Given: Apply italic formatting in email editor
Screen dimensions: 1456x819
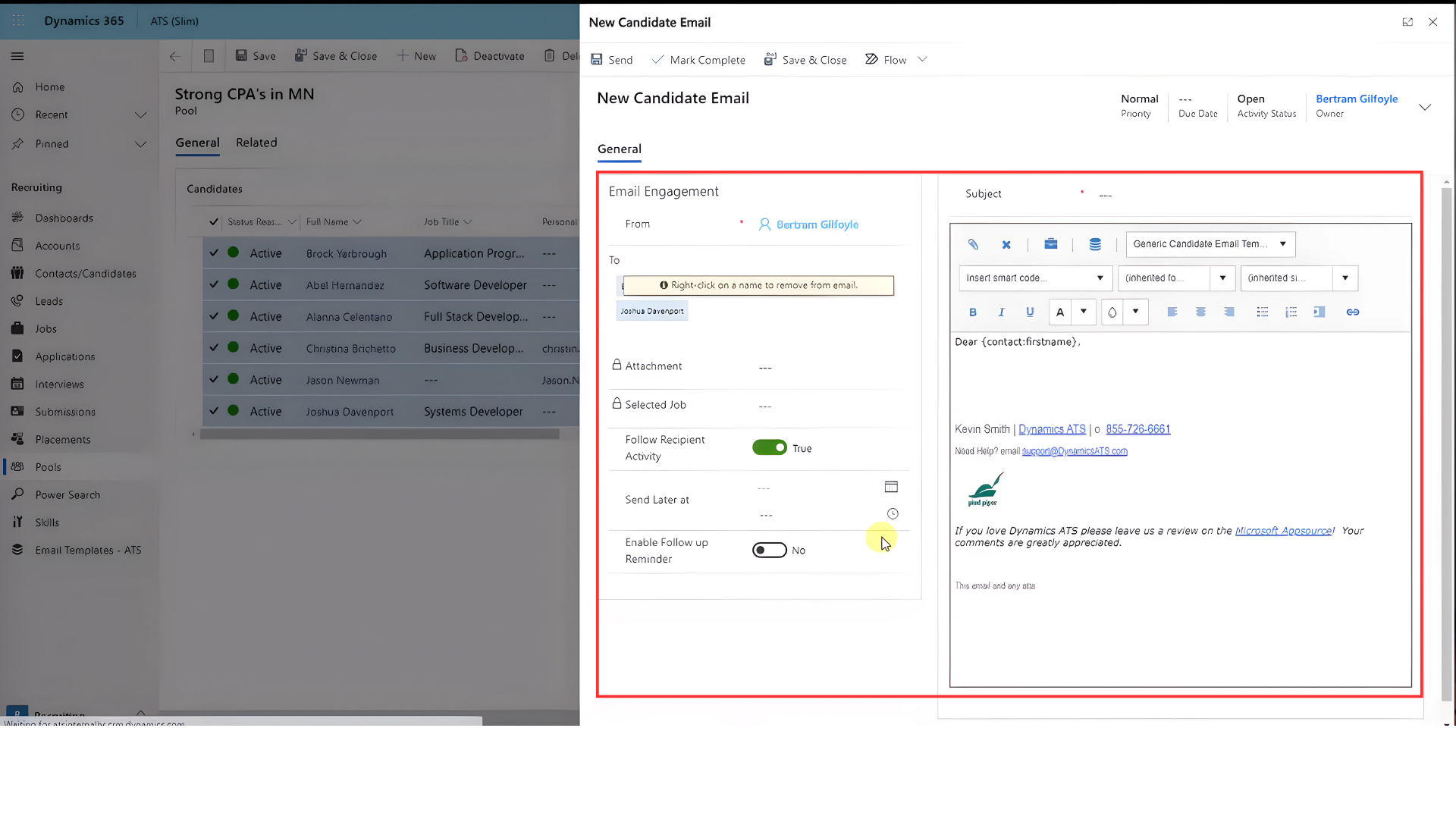Looking at the screenshot, I should tap(1001, 312).
